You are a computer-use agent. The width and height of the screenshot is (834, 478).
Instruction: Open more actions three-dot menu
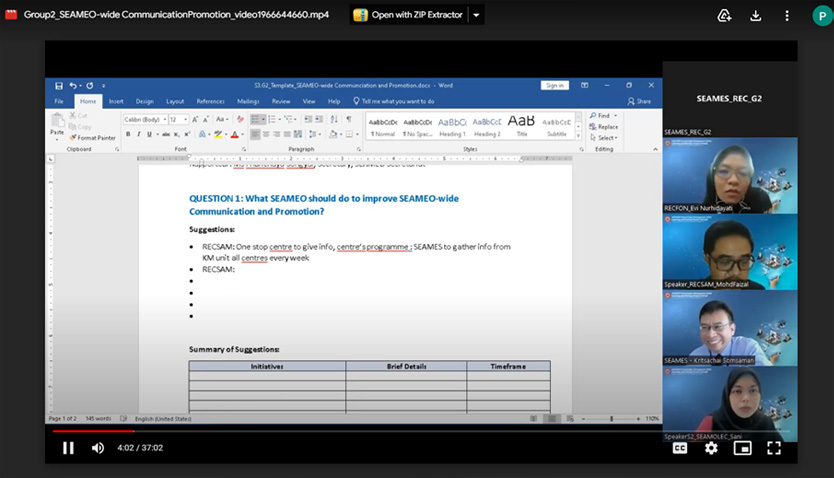pos(787,15)
